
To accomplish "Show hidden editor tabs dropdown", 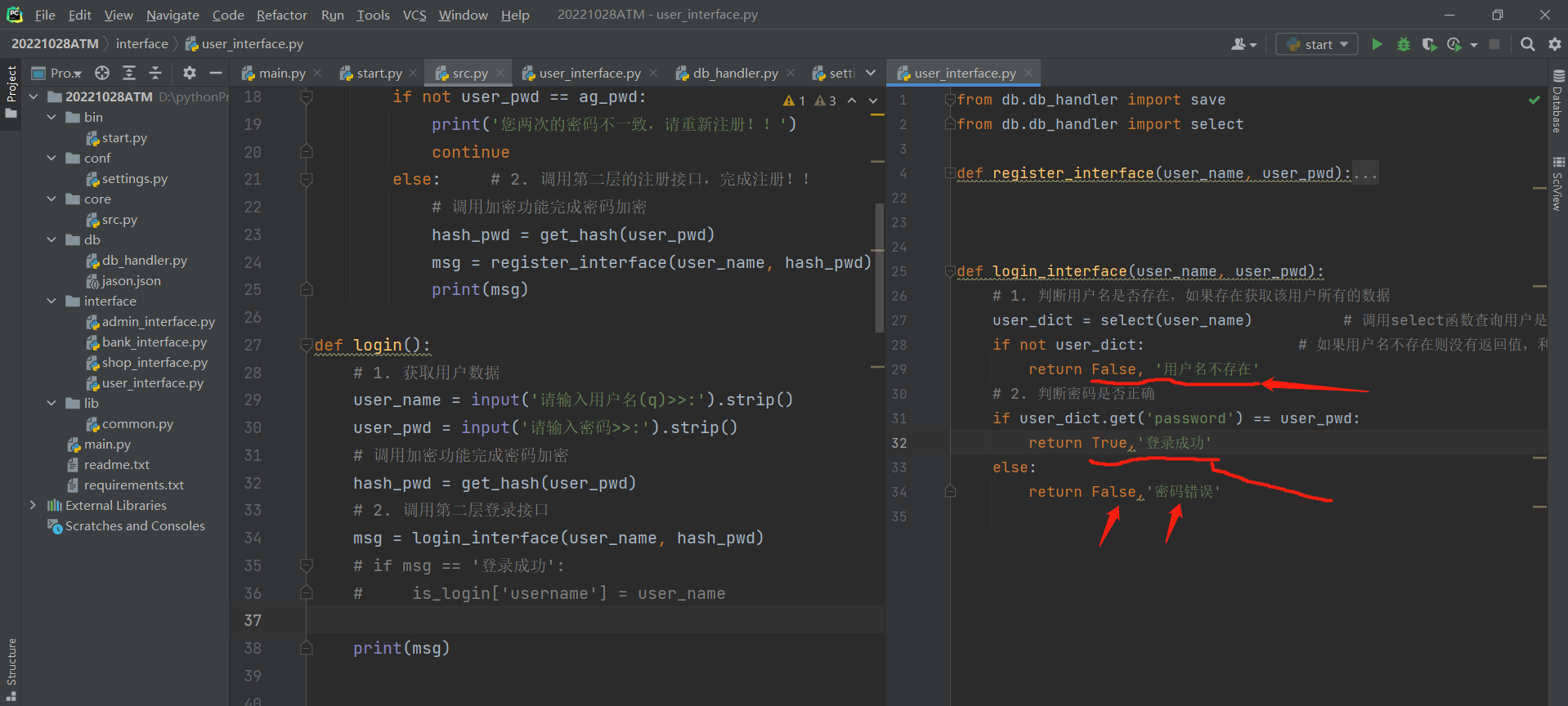I will click(871, 73).
